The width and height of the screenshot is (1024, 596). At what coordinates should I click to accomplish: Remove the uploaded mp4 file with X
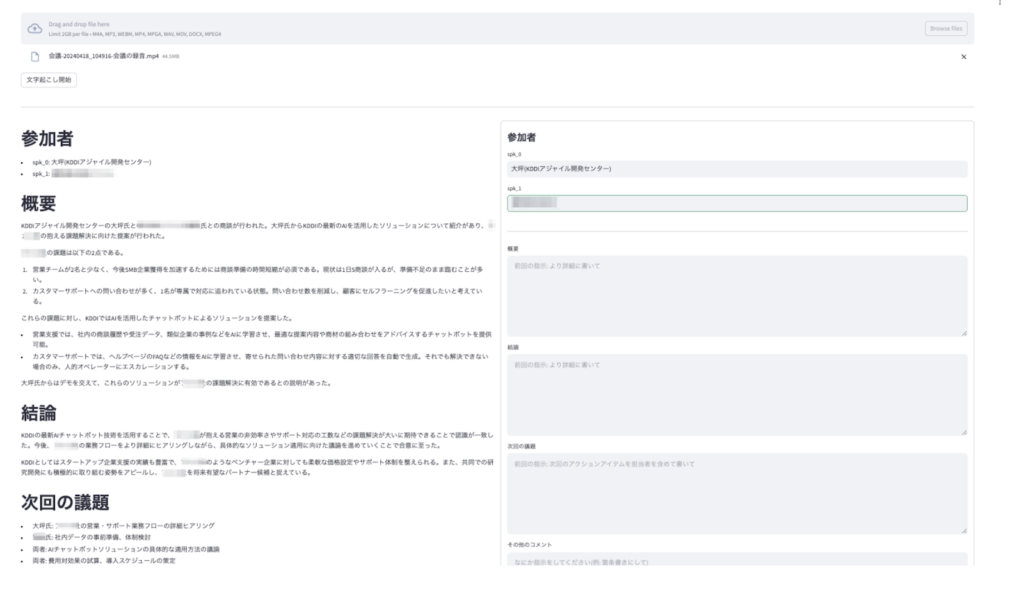click(963, 57)
